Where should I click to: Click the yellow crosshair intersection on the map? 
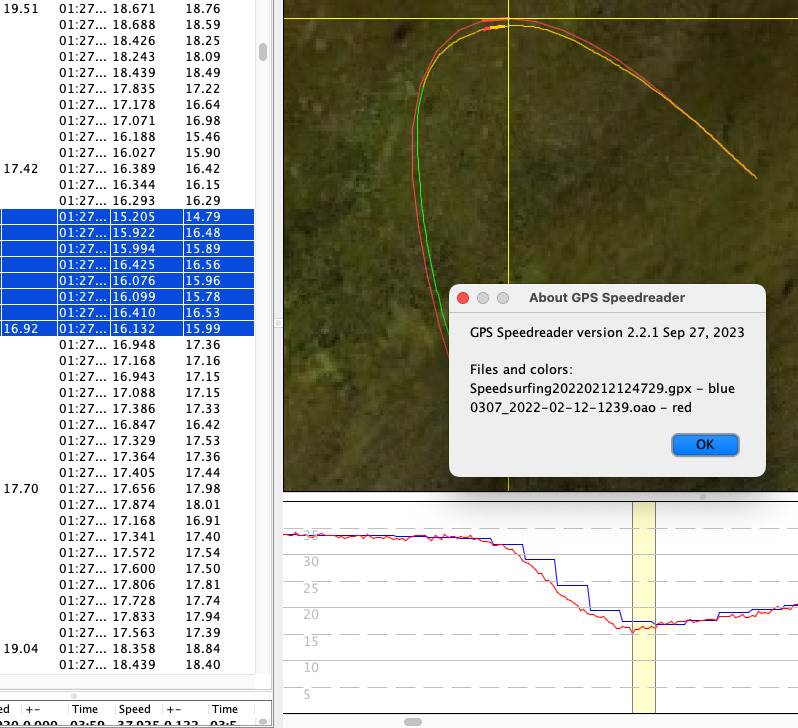click(x=509, y=19)
